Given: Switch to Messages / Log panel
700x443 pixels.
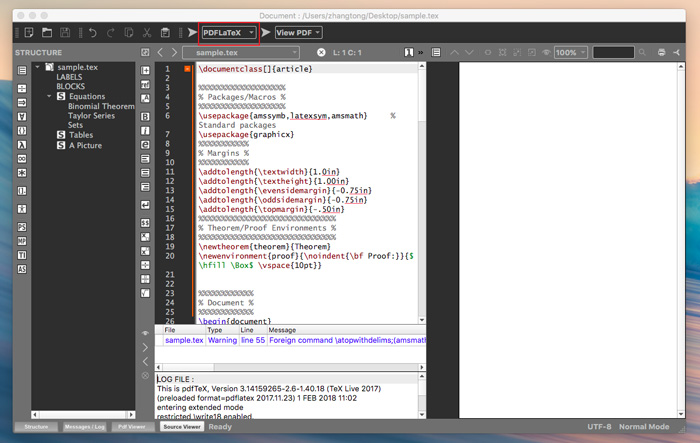Looking at the screenshot, I should coord(84,427).
